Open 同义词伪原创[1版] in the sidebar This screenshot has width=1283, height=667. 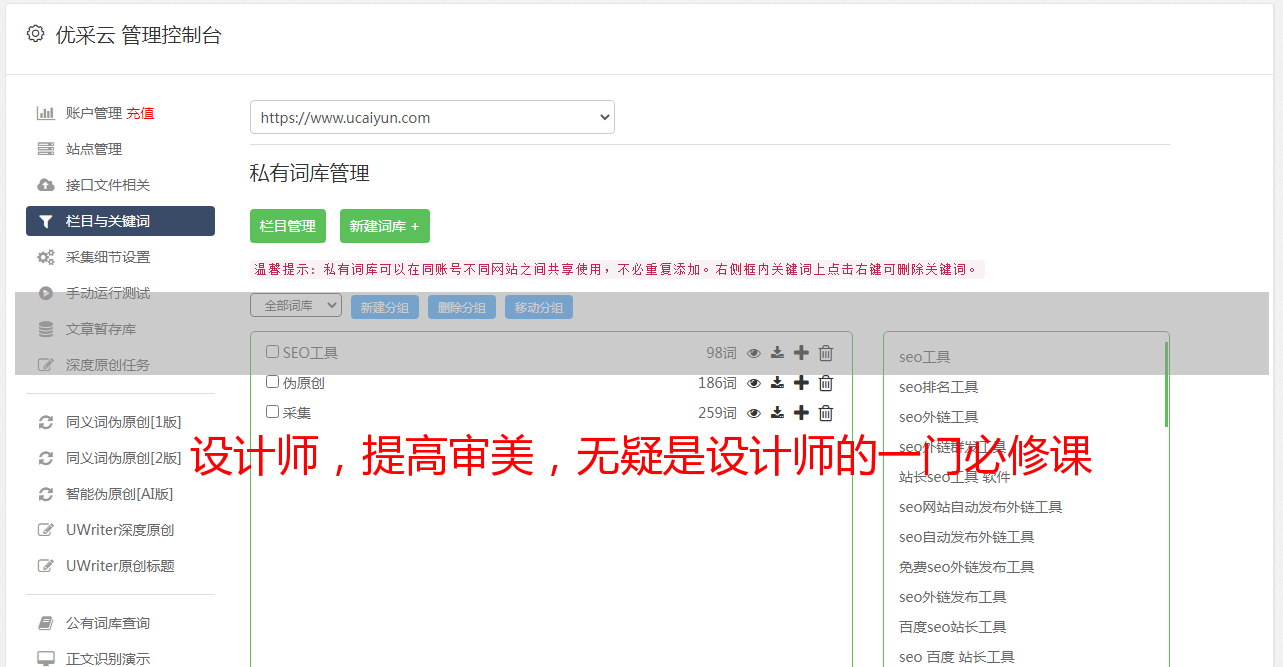124,422
